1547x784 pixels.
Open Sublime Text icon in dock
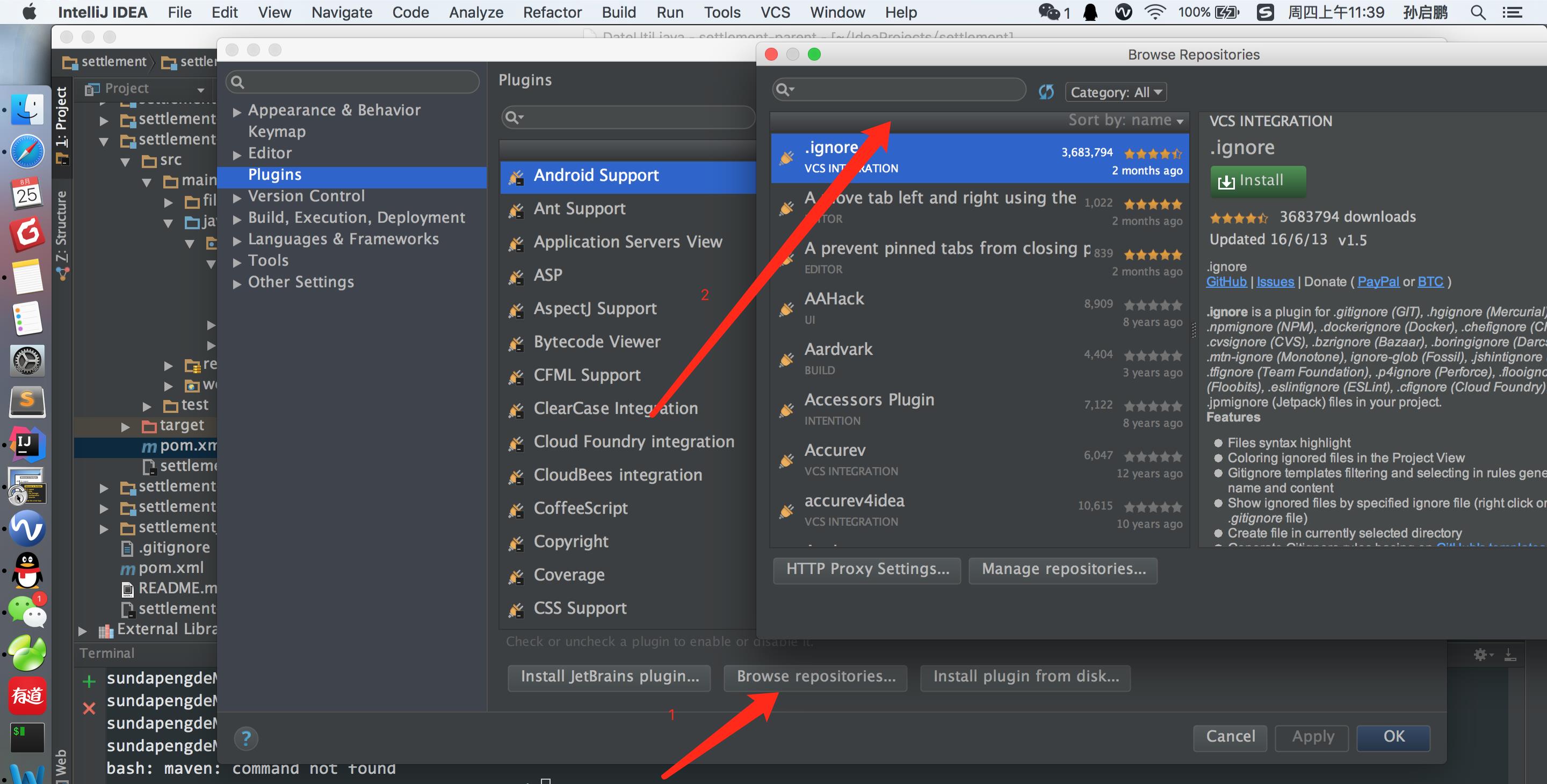(x=27, y=402)
